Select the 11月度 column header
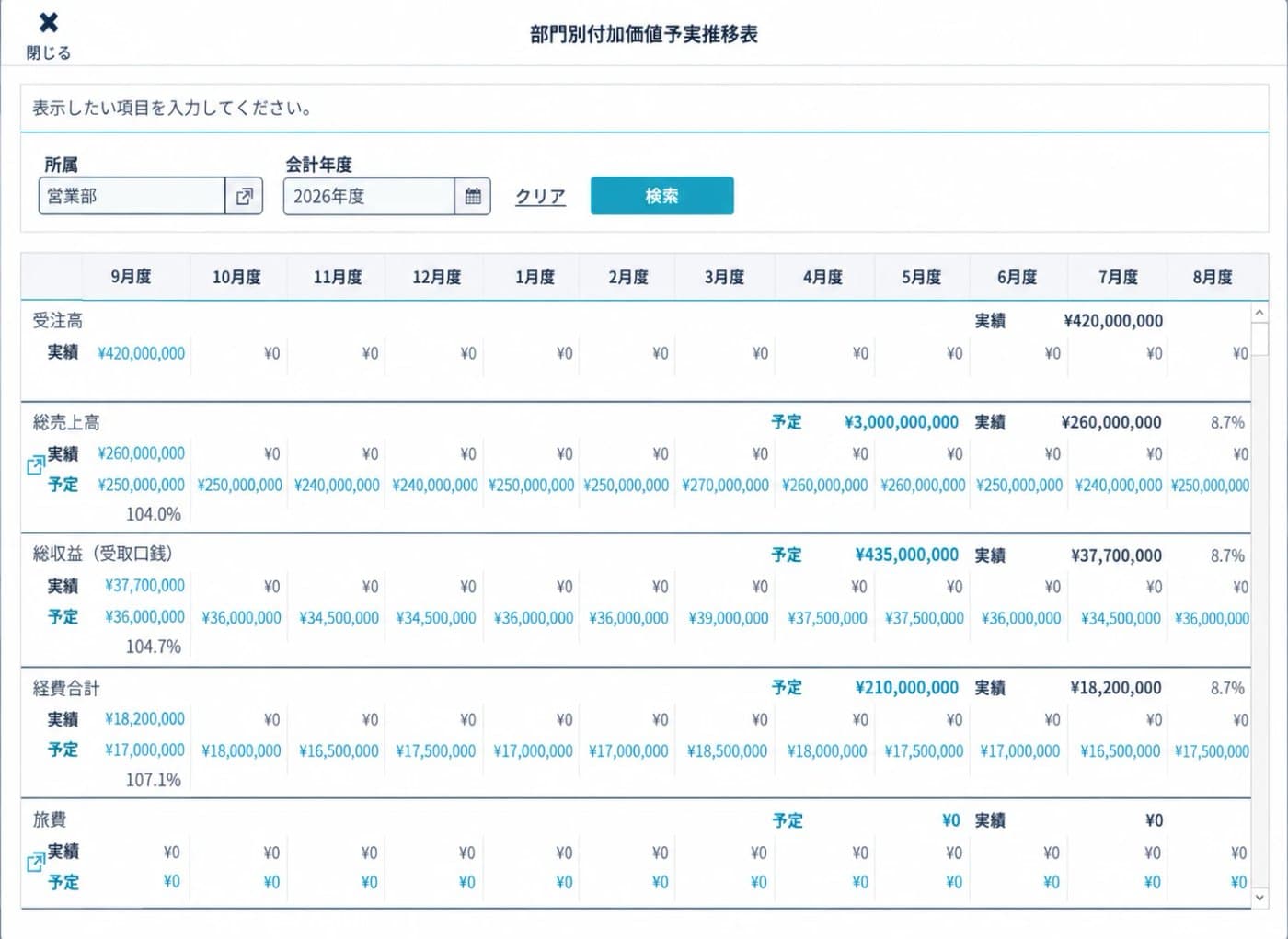This screenshot has height=939, width=1288. pos(338,277)
